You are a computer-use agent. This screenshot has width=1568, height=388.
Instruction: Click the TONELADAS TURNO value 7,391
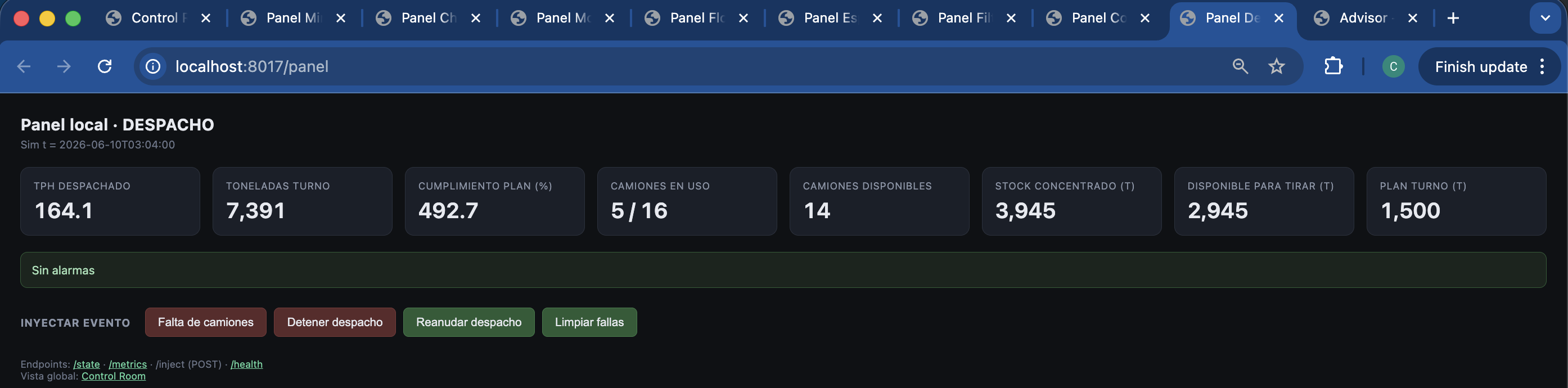(256, 210)
